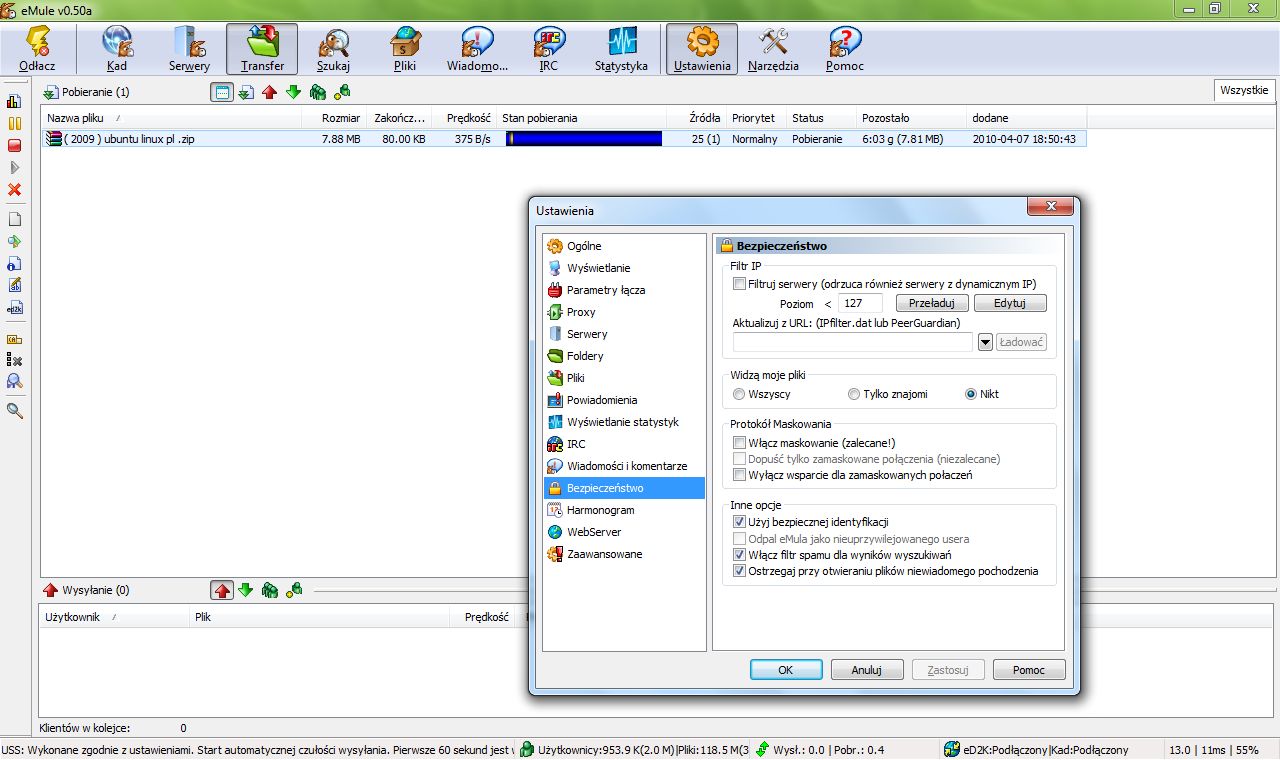Click OK button in Ustawienia dialog
Screen dimensions: 1280x760
pyautogui.click(x=786, y=670)
